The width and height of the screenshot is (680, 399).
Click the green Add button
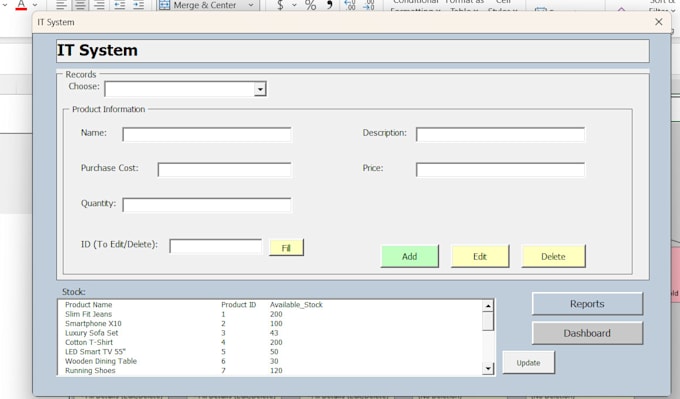pos(409,256)
